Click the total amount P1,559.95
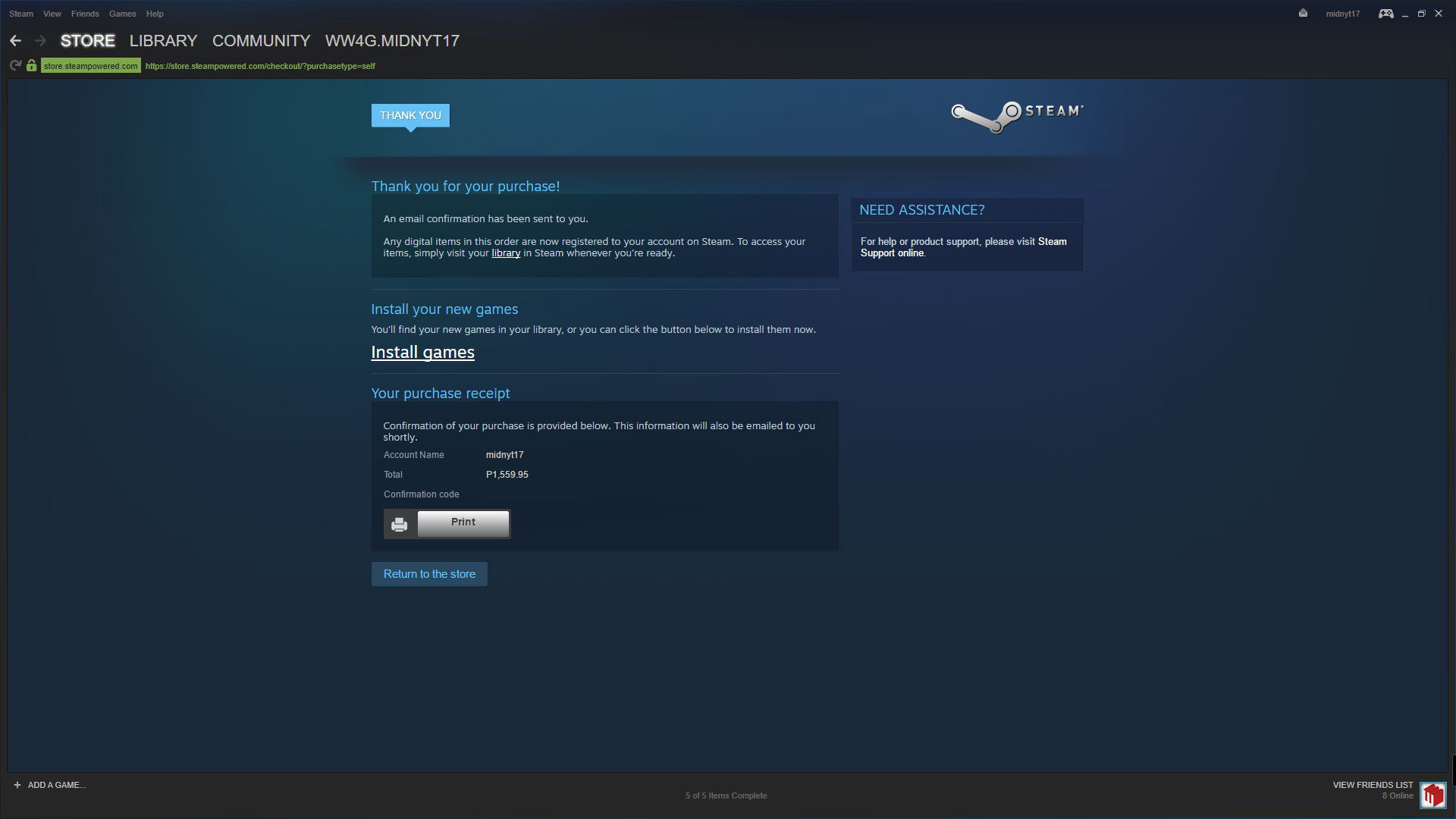The height and width of the screenshot is (819, 1456). [x=507, y=475]
